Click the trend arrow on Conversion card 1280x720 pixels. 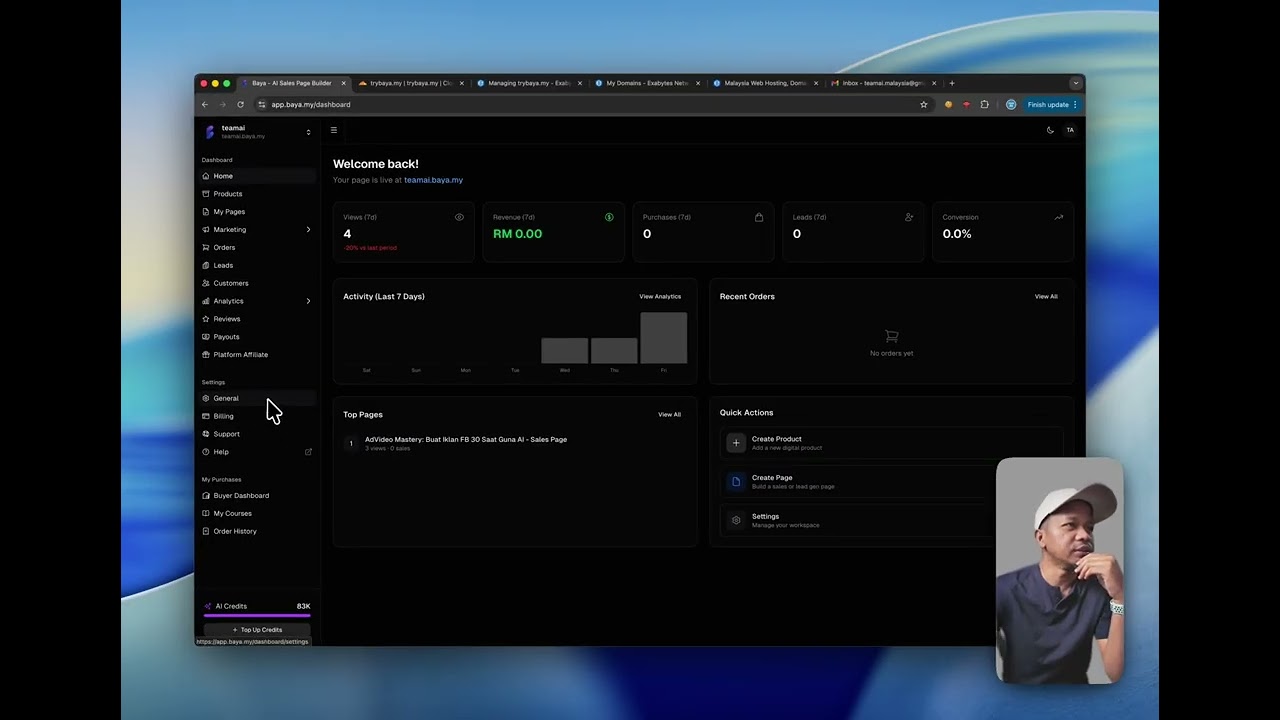coord(1059,217)
